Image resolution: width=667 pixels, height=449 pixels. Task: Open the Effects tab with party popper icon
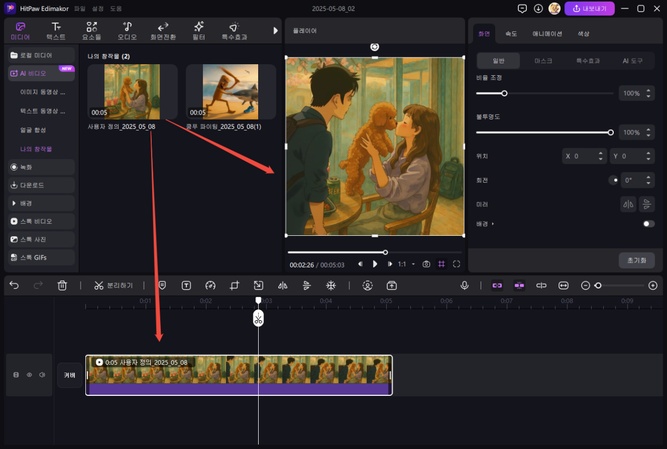pos(234,31)
